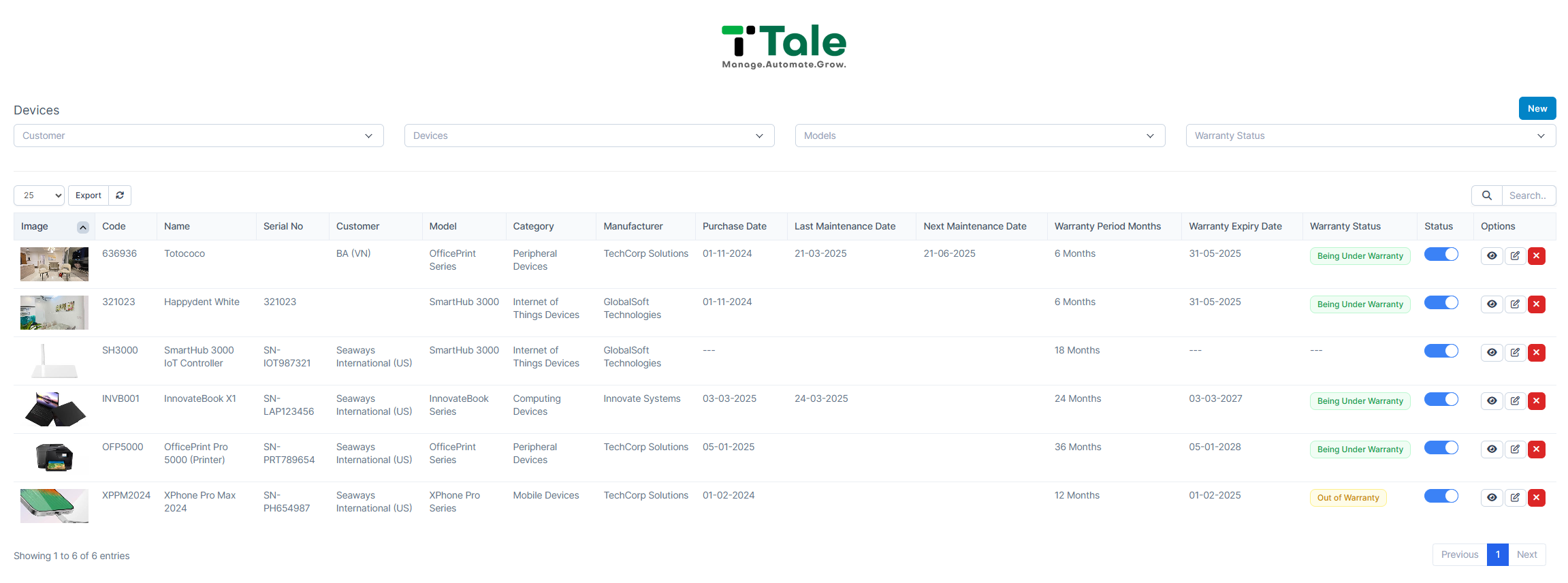Viewport: 1568px width, 583px height.
Task: Edit the Happydent White device
Action: point(1515,304)
